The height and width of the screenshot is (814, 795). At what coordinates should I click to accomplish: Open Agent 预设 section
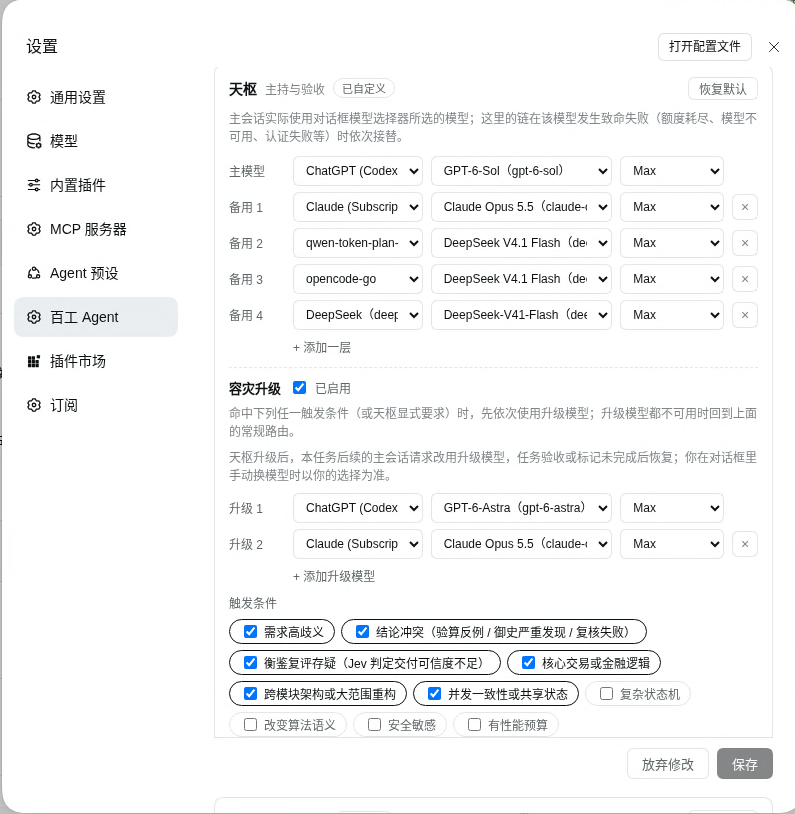pos(96,273)
